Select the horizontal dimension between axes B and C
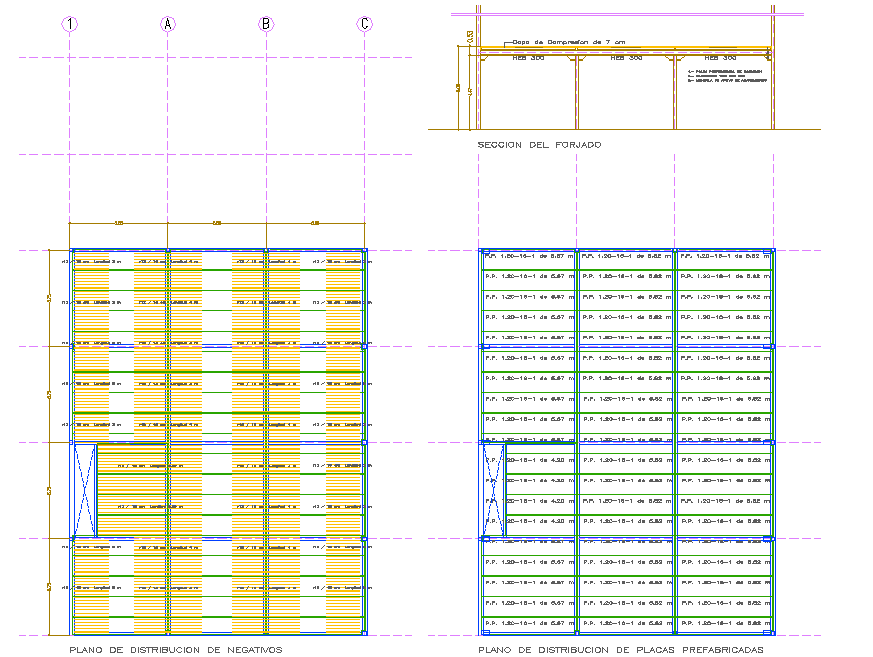873x657 pixels. tap(315, 222)
